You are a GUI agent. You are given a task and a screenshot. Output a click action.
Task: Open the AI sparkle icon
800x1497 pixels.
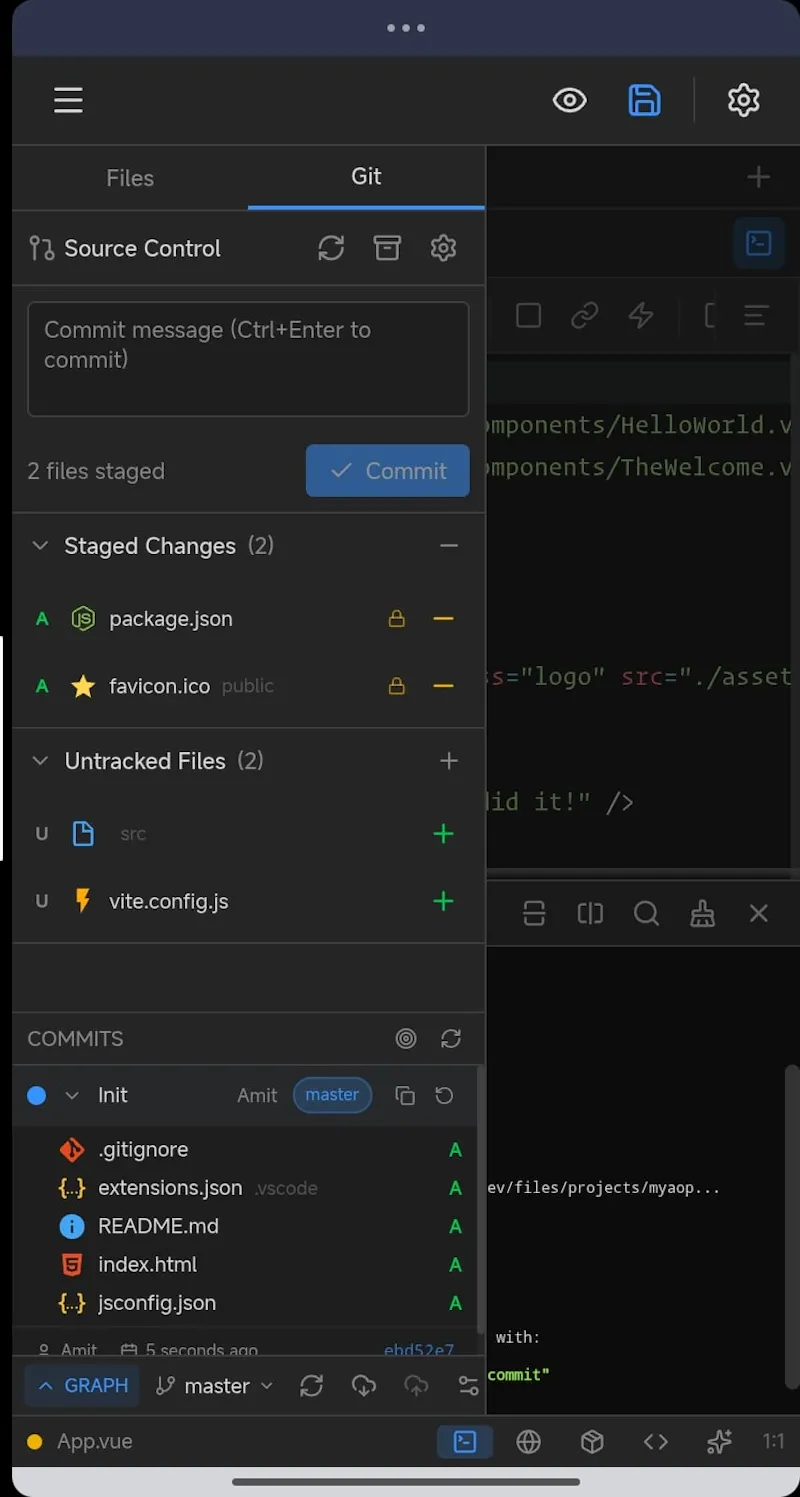(x=719, y=1442)
